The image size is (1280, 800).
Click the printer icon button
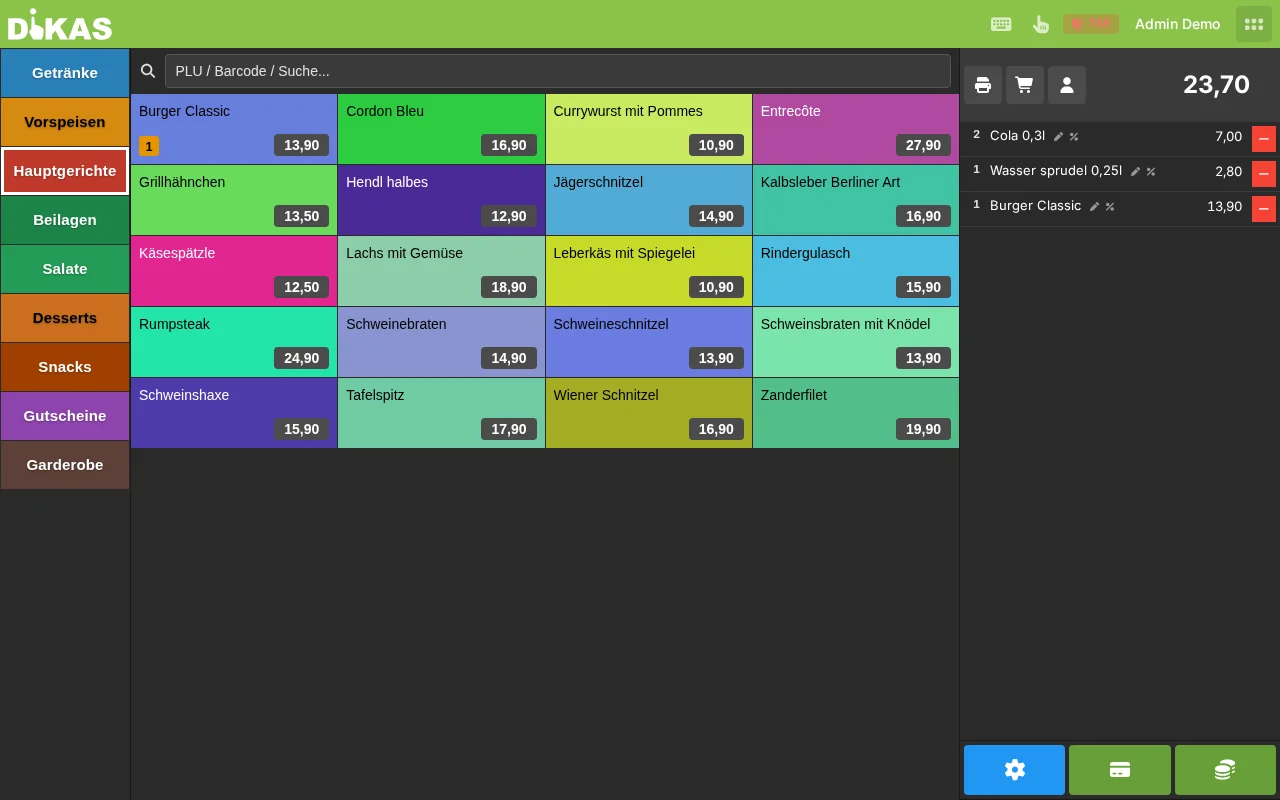[x=983, y=85]
